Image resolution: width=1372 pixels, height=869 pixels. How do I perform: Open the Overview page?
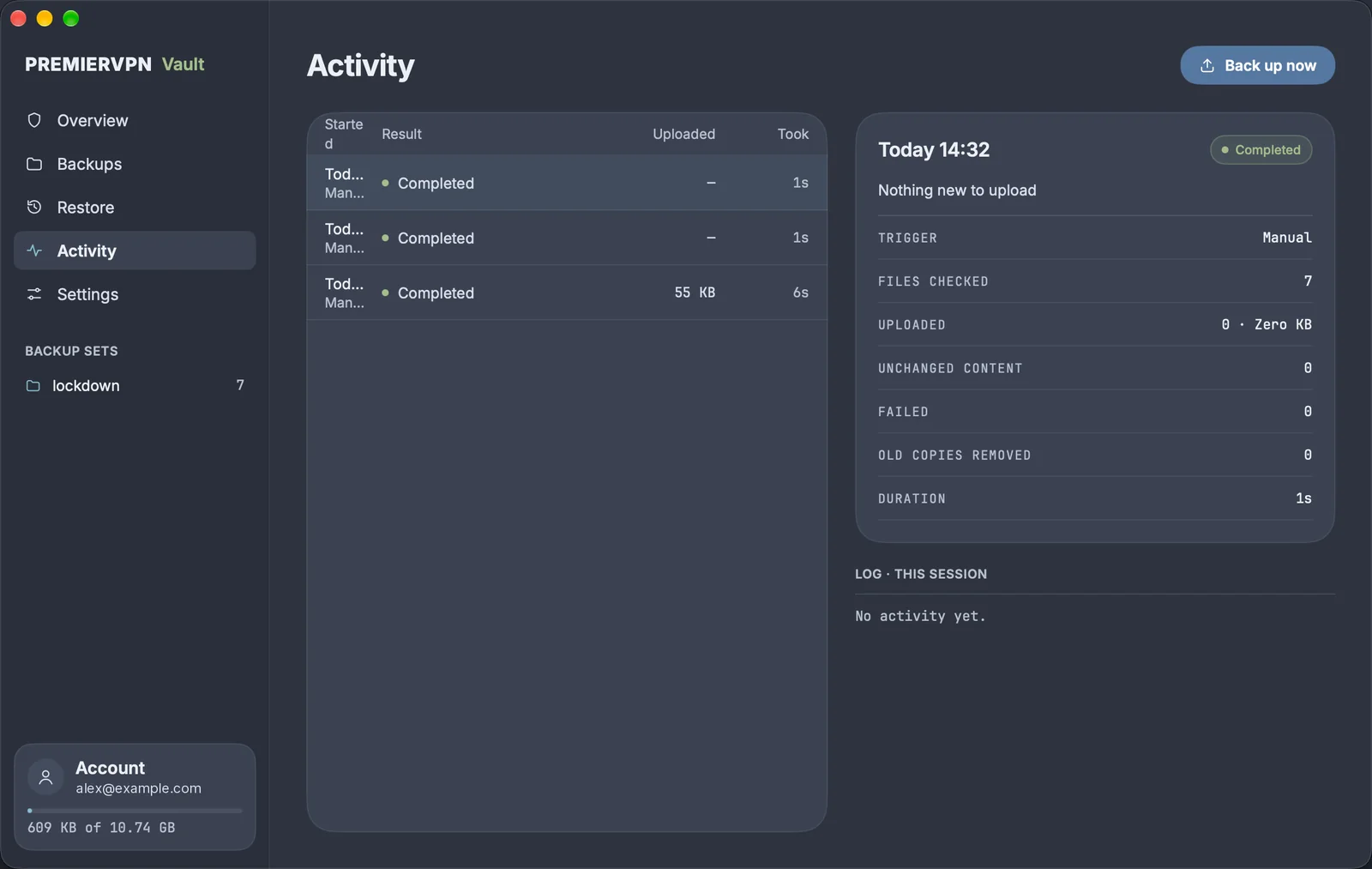pyautogui.click(x=135, y=121)
